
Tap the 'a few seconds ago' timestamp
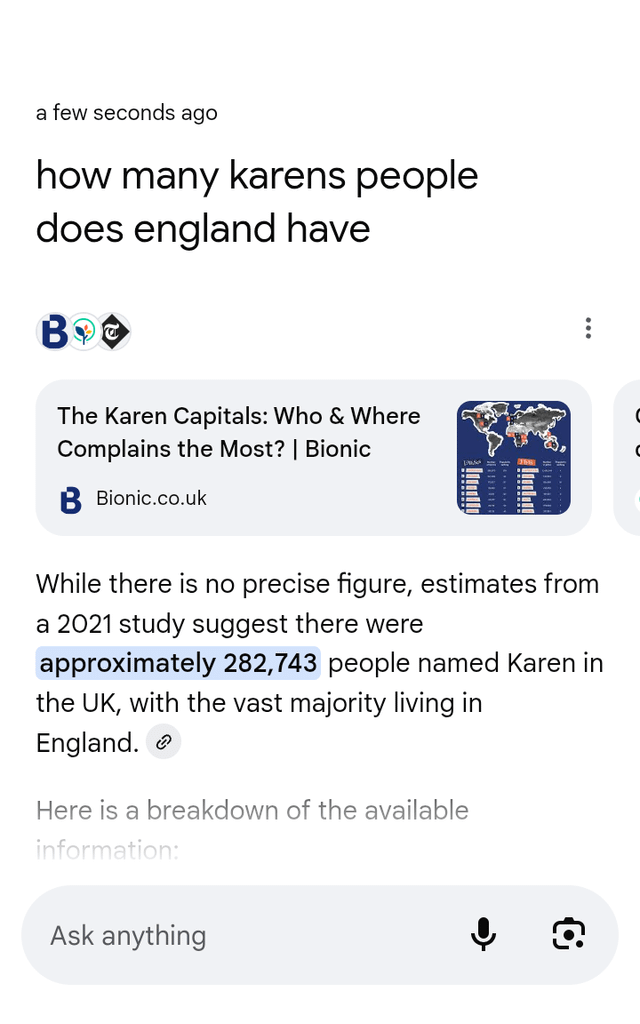pyautogui.click(x=126, y=113)
